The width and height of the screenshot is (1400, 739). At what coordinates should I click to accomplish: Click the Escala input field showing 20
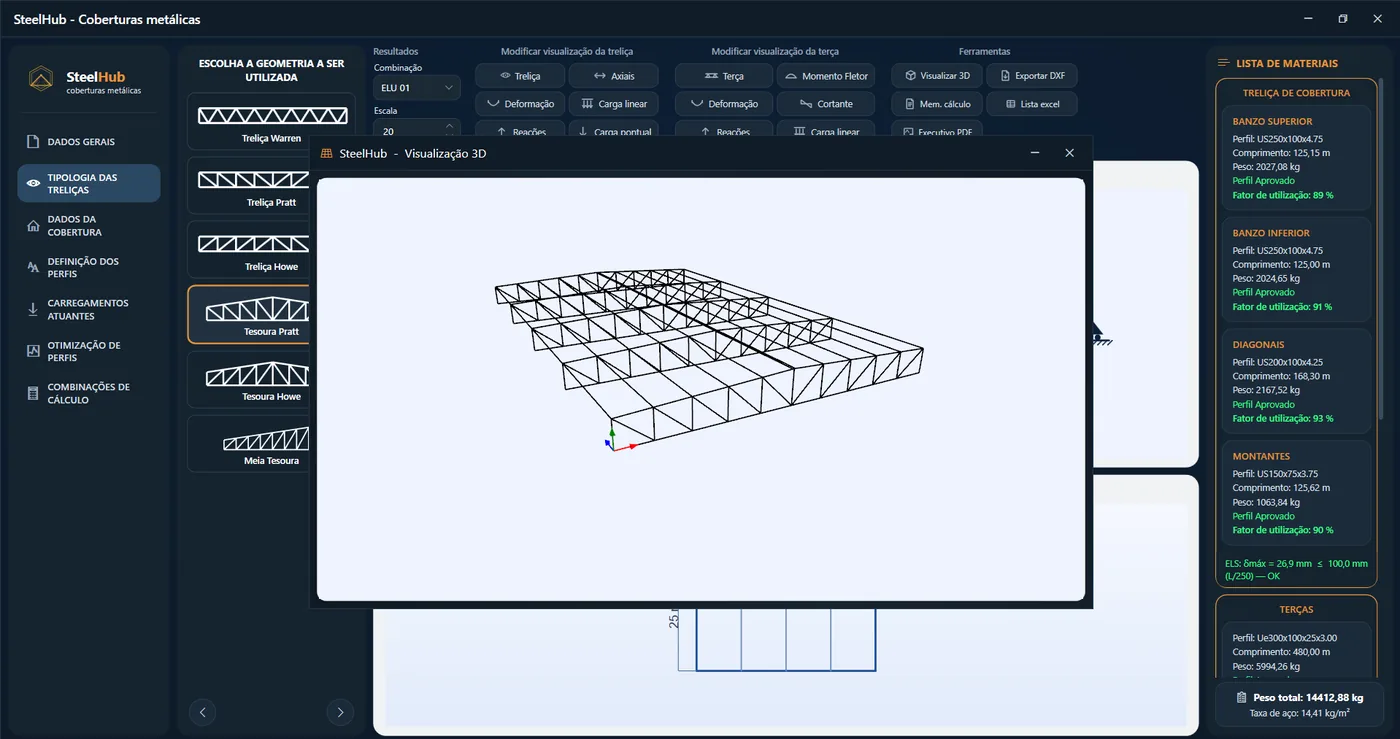point(406,130)
